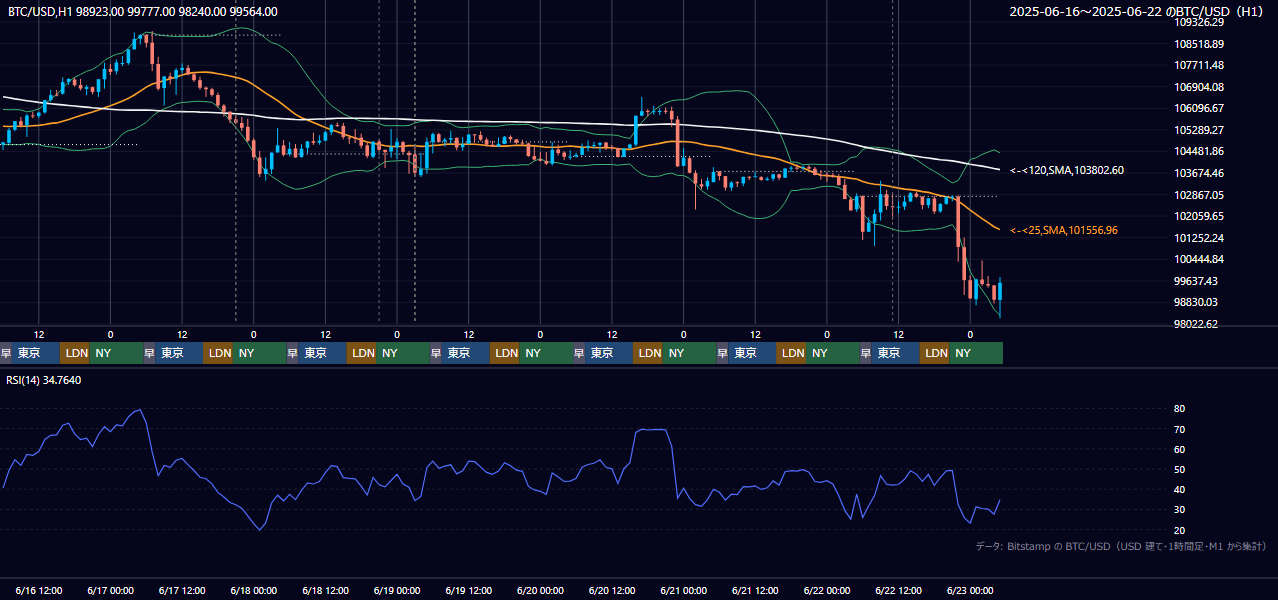The width and height of the screenshot is (1278, 600).
Task: Click price axis value 100444.84
Action: pyautogui.click(x=1200, y=259)
